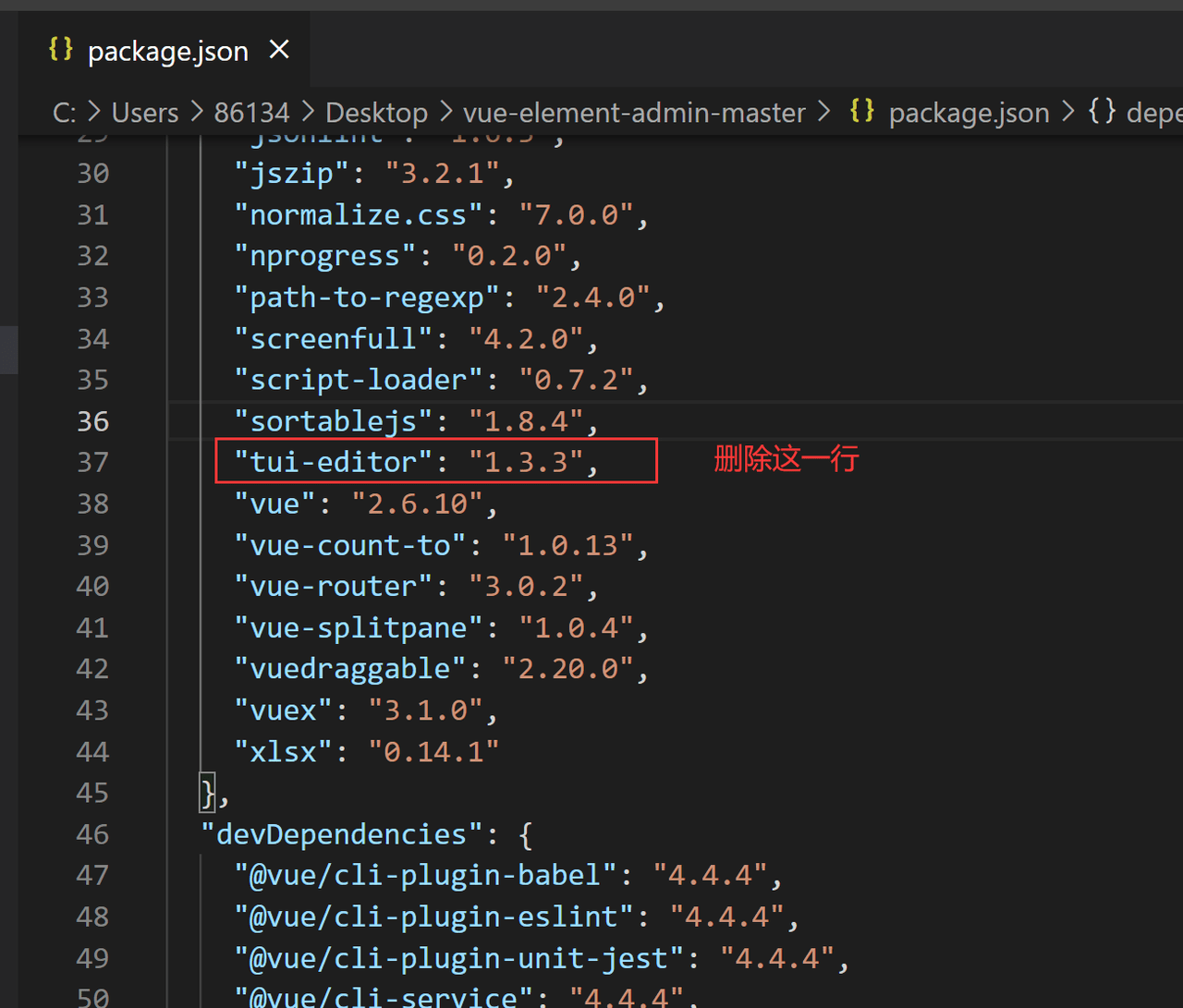Click the "tui-editor" dependency name
The height and width of the screenshot is (1008, 1183).
click(335, 462)
